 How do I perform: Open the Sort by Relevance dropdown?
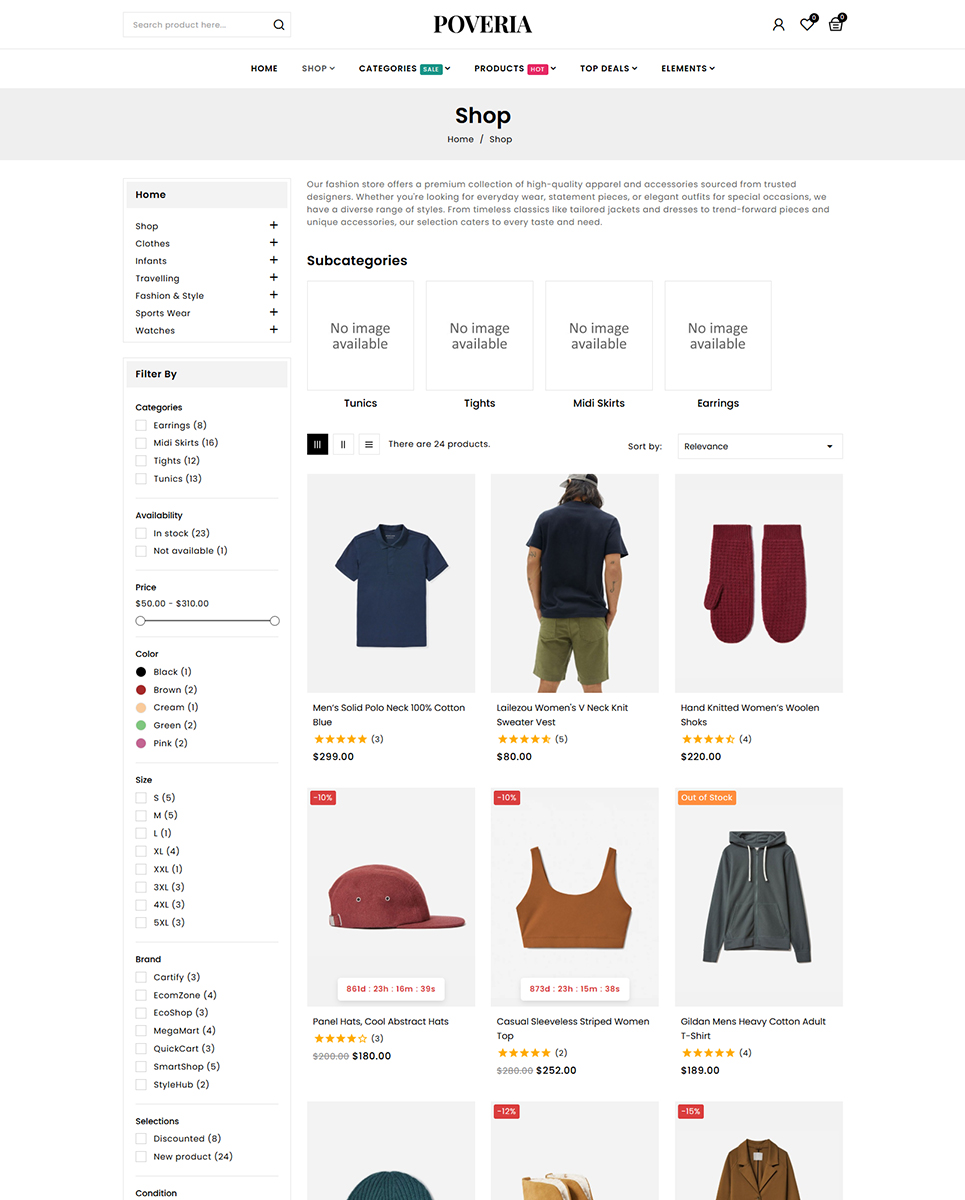pyautogui.click(x=760, y=446)
